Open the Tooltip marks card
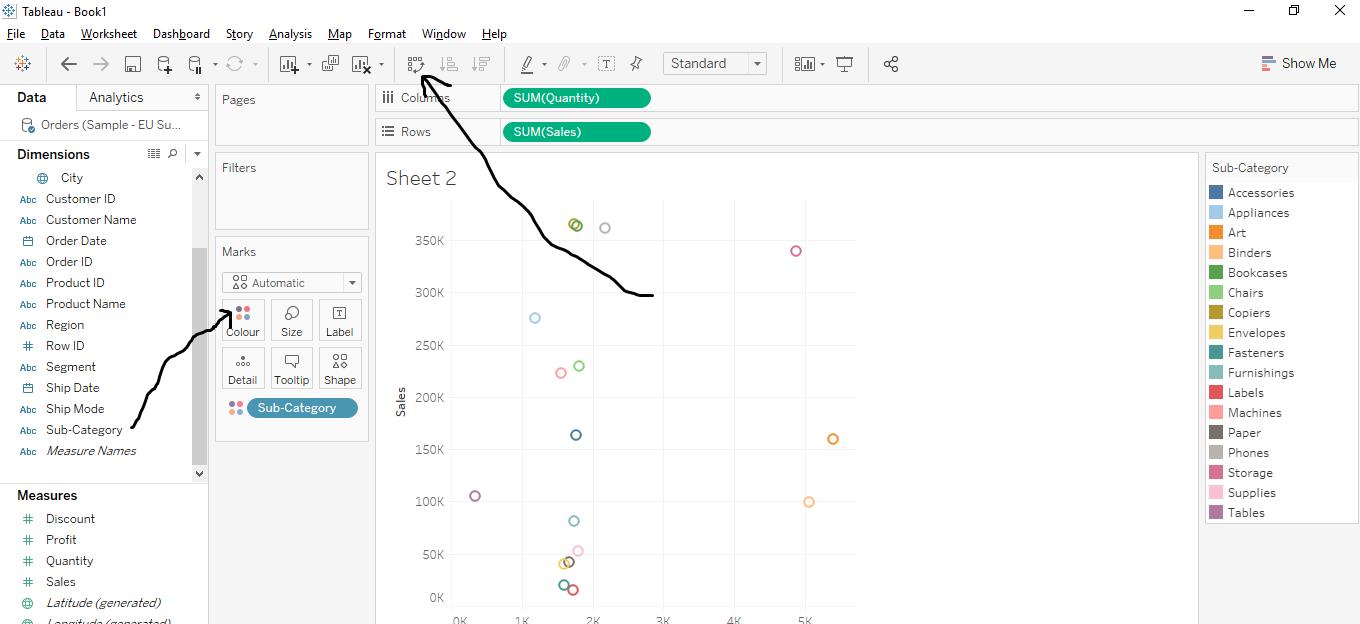Screen dimensions: 1360x624 point(291,368)
